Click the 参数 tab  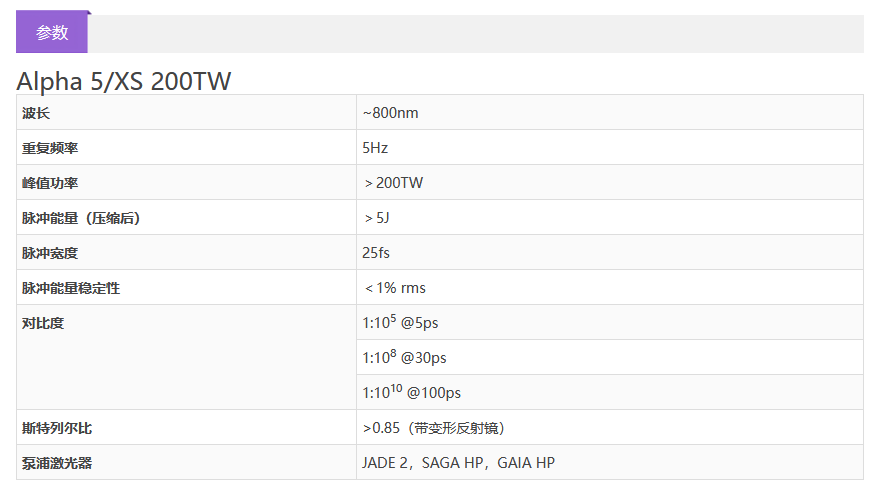point(52,33)
